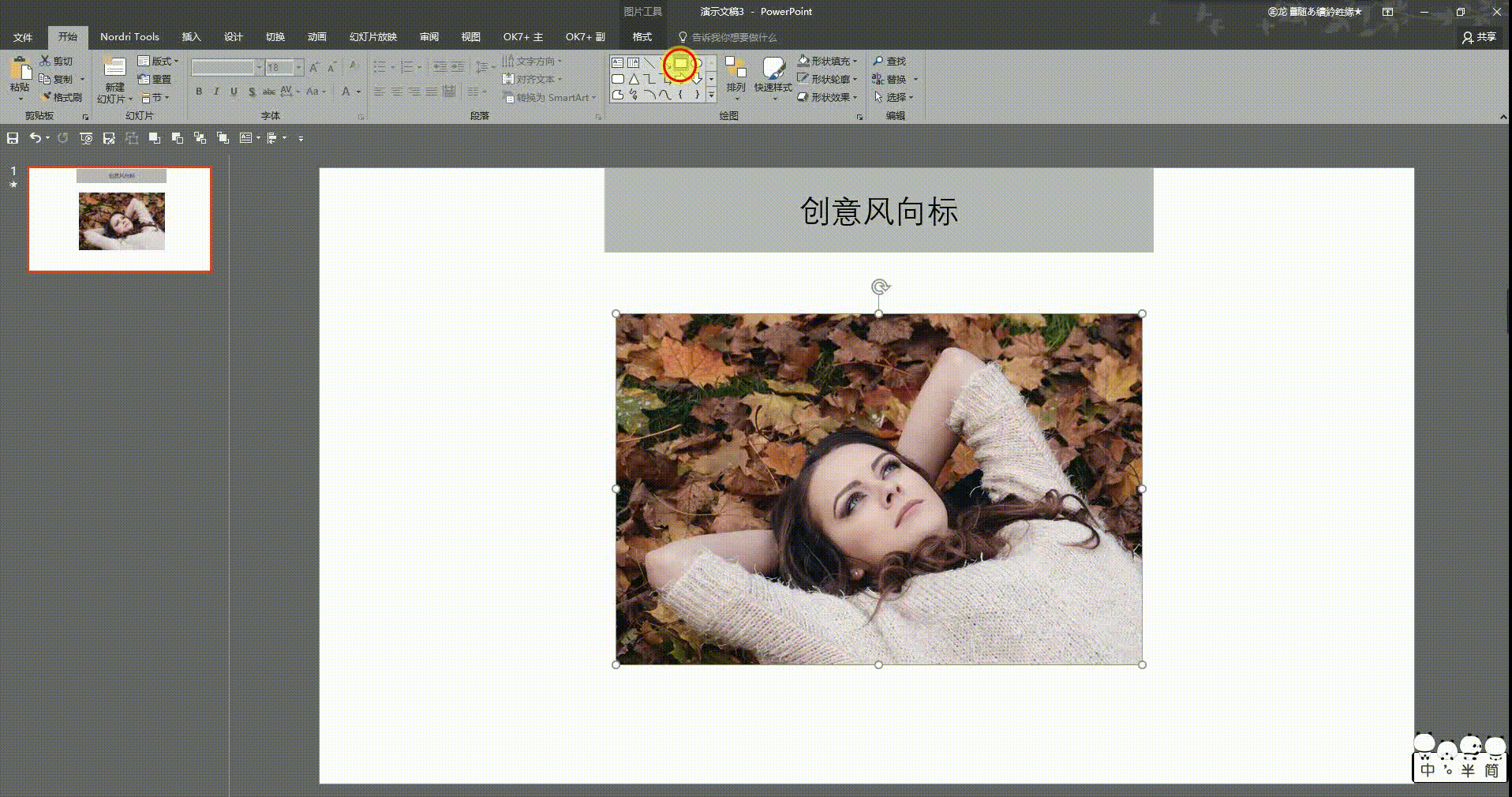This screenshot has width=1512, height=797.
Task: Open the font size dropdown
Action: tap(298, 68)
